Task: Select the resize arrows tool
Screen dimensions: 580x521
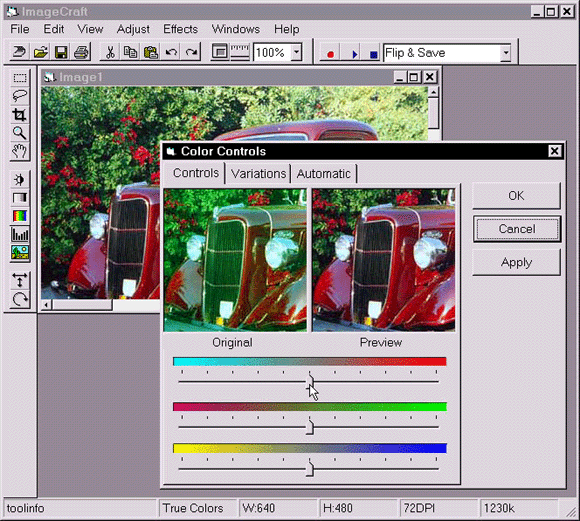Action: pyautogui.click(x=20, y=280)
